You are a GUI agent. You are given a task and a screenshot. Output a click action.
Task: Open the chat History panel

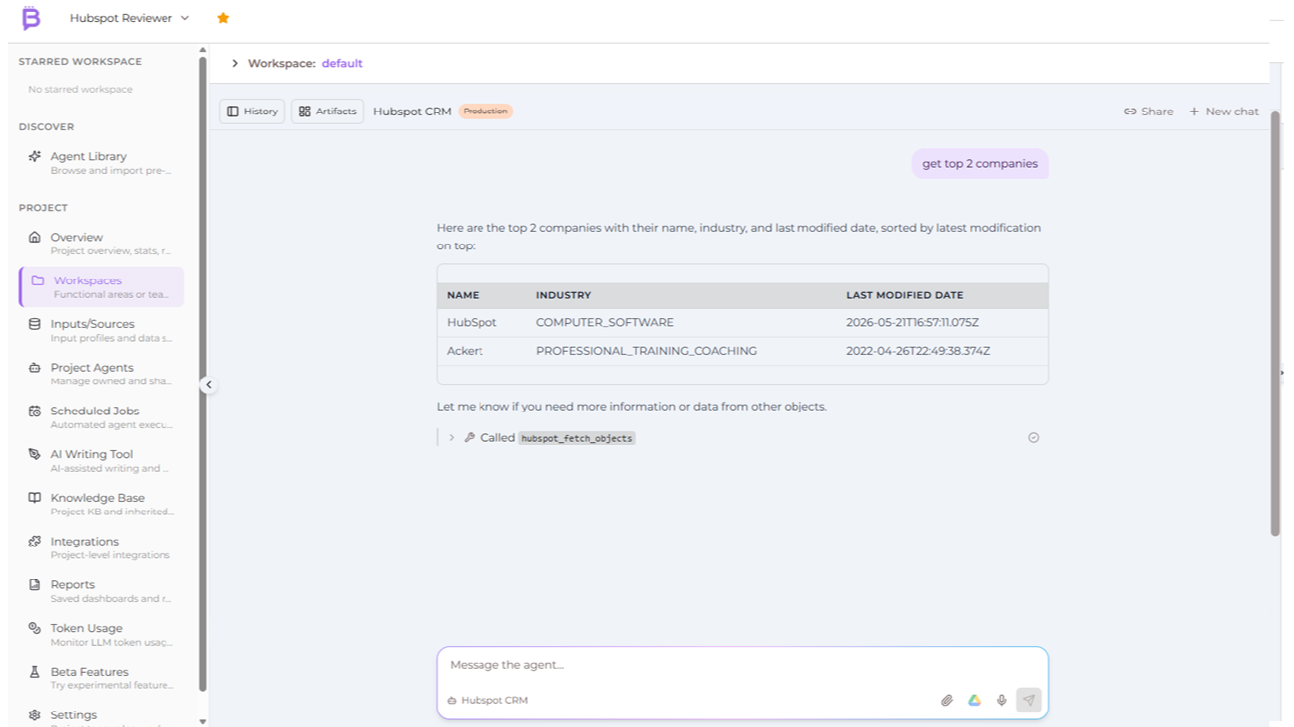(252, 111)
